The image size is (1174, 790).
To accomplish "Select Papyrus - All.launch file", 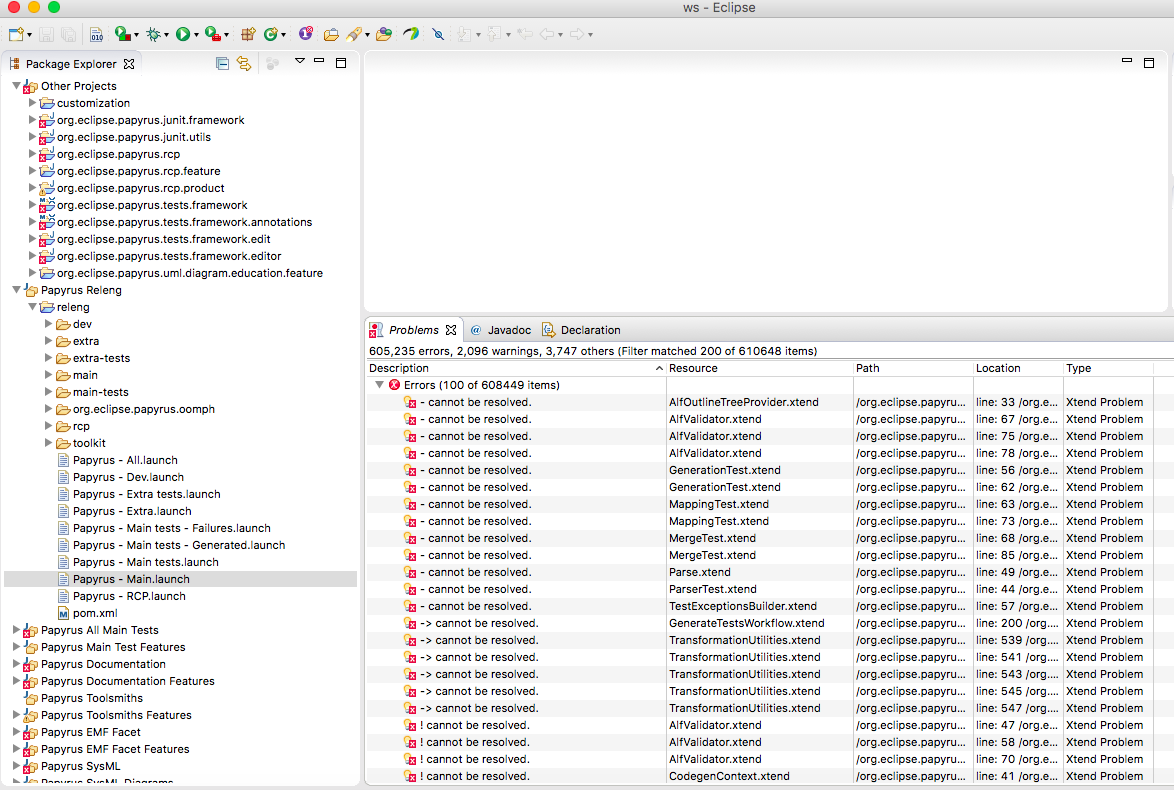I will tap(125, 460).
